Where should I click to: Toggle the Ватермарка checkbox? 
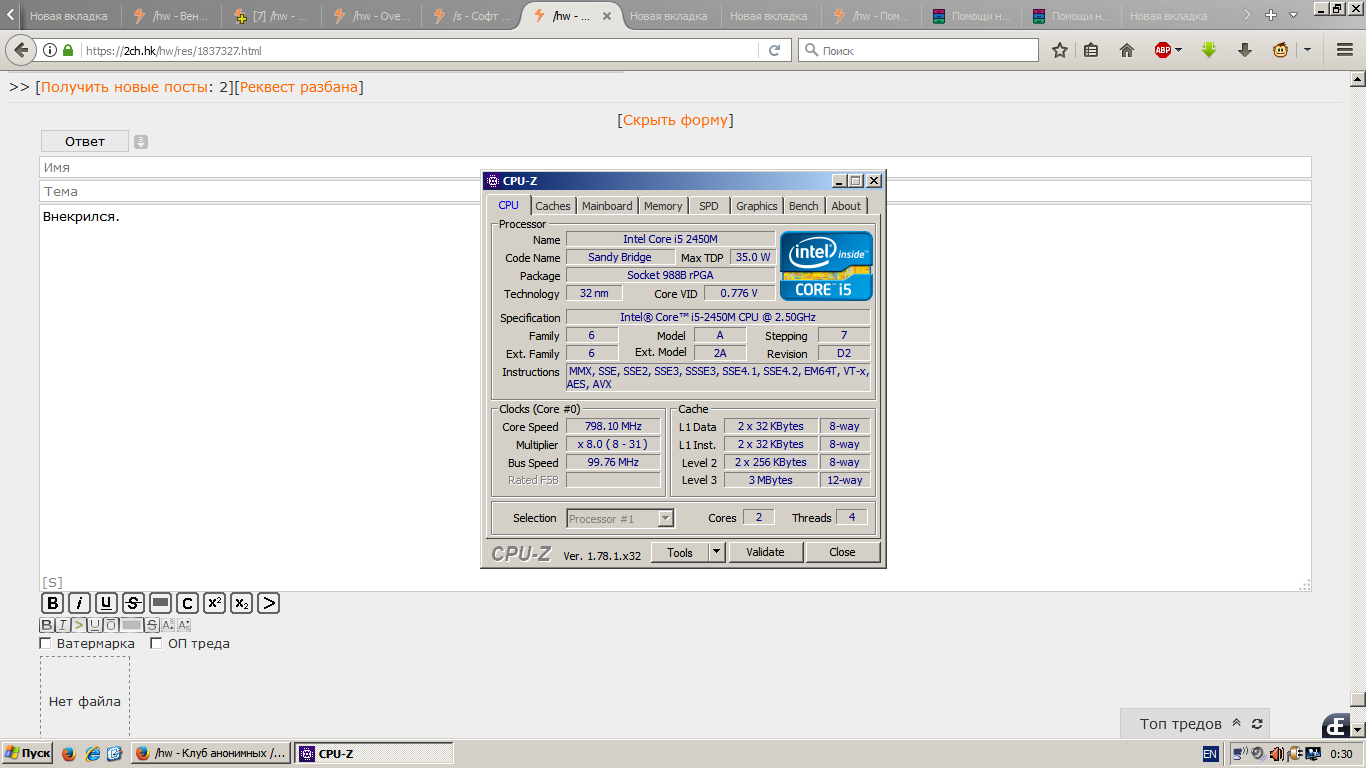pyautogui.click(x=45, y=643)
